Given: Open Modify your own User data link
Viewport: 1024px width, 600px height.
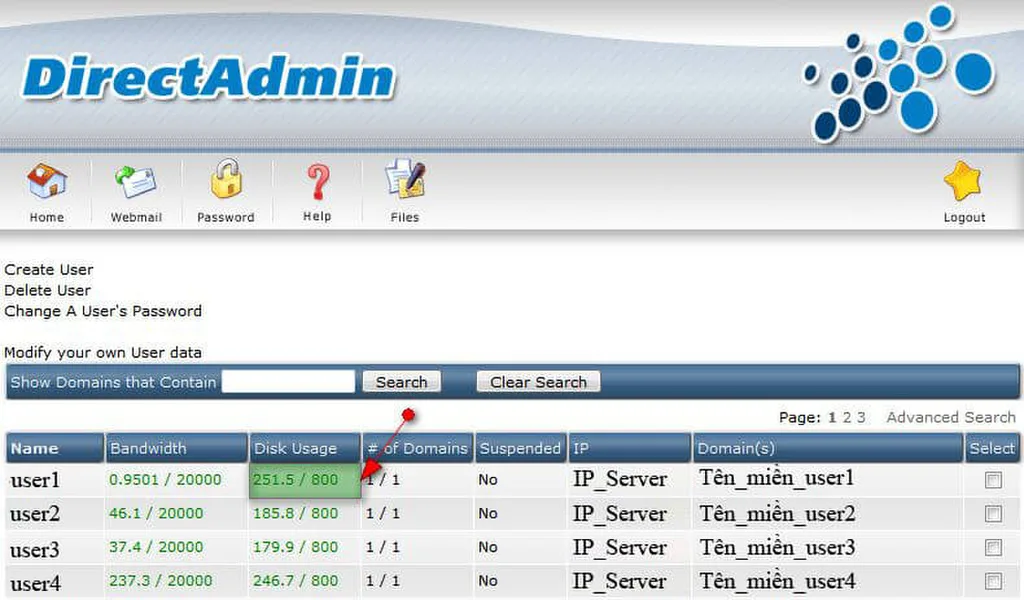Looking at the screenshot, I should [x=103, y=353].
